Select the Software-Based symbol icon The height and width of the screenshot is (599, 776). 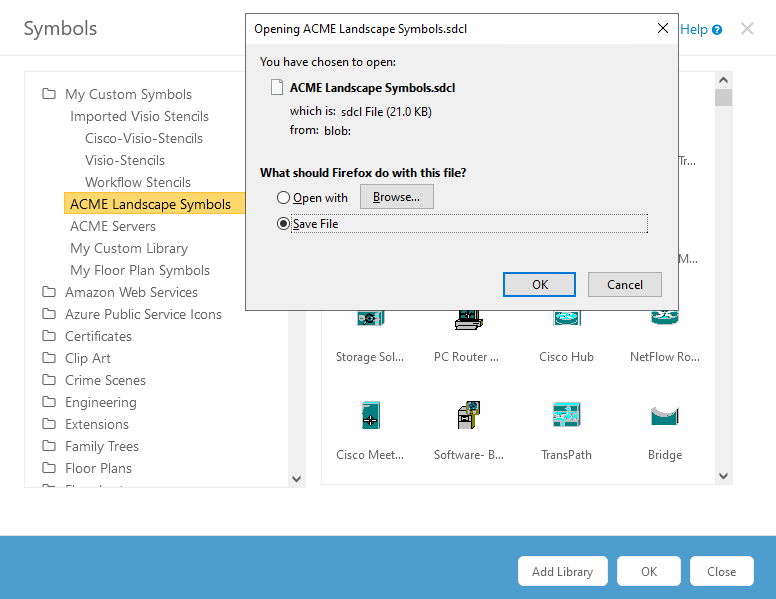[467, 415]
